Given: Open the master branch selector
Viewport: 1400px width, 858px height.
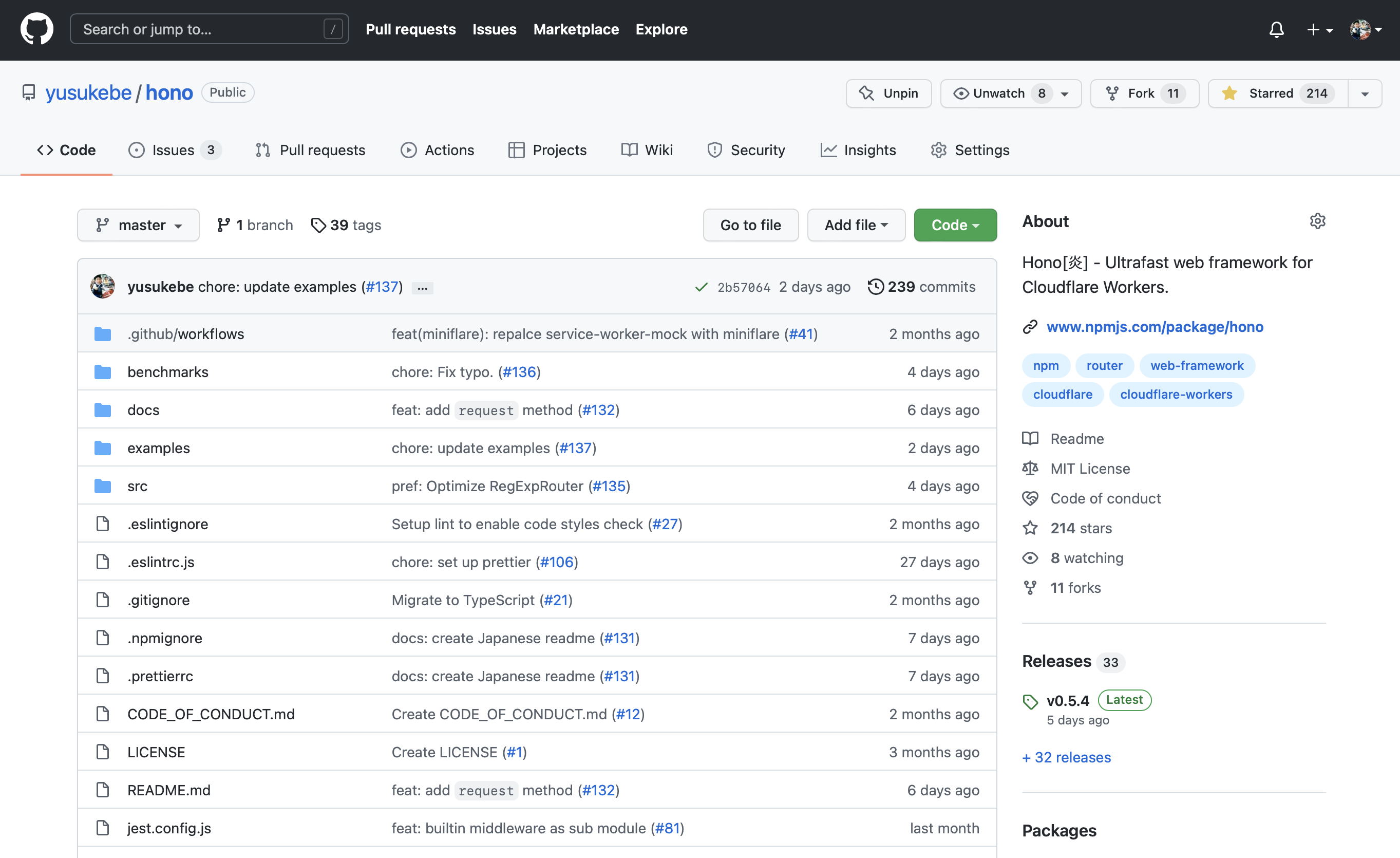Looking at the screenshot, I should pos(138,225).
